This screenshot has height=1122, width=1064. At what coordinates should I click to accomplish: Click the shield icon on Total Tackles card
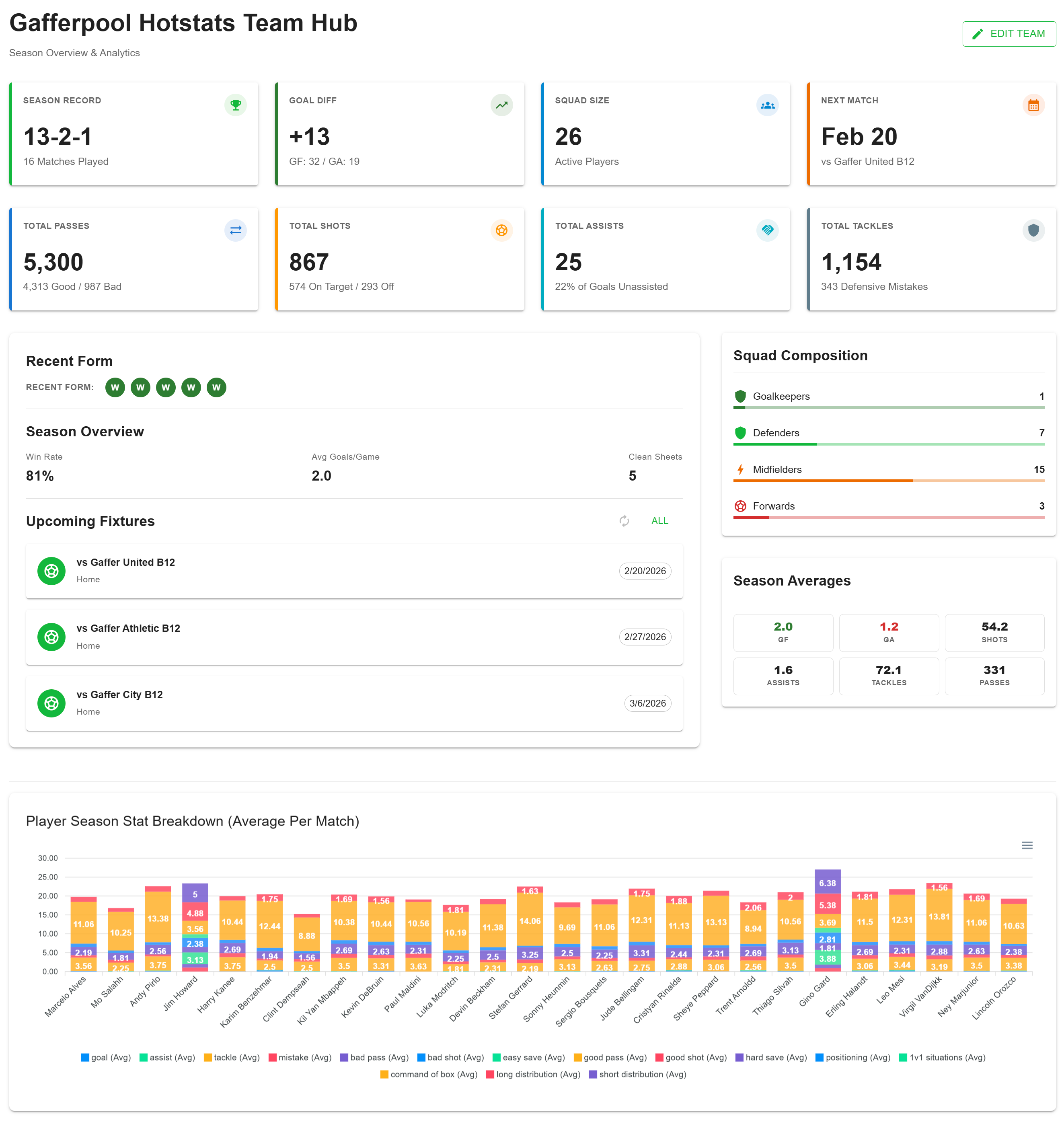click(1034, 230)
